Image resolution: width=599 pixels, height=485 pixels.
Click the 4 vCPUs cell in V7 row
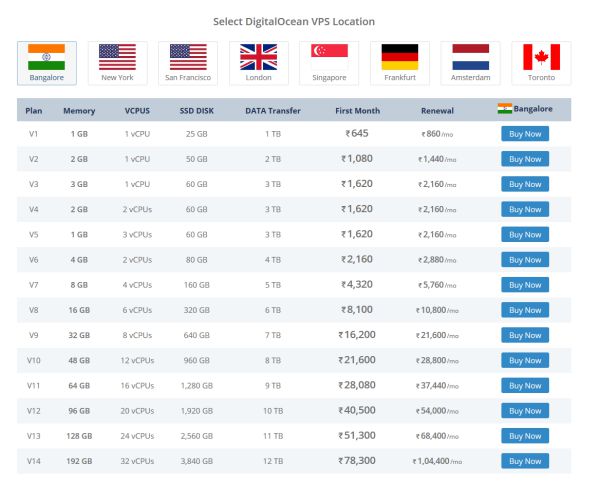point(137,285)
